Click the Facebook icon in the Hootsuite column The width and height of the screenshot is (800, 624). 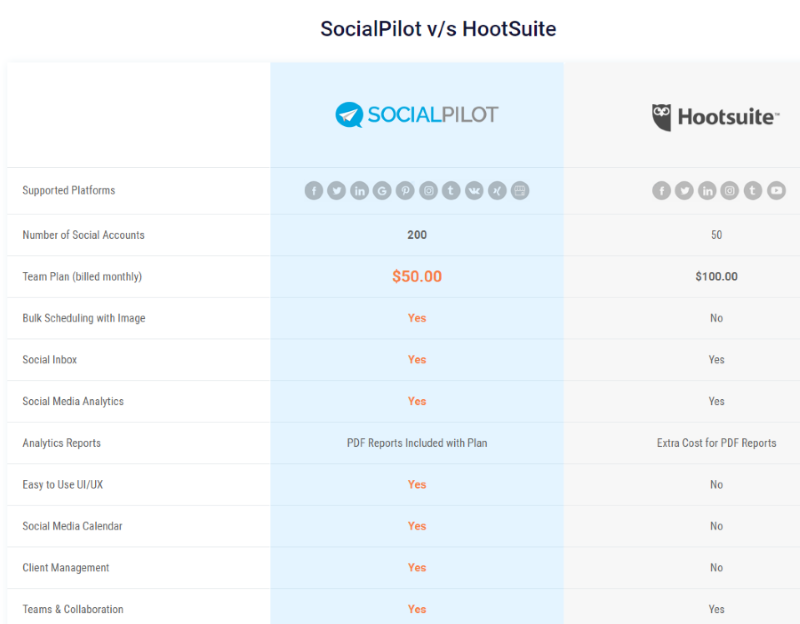(x=661, y=191)
